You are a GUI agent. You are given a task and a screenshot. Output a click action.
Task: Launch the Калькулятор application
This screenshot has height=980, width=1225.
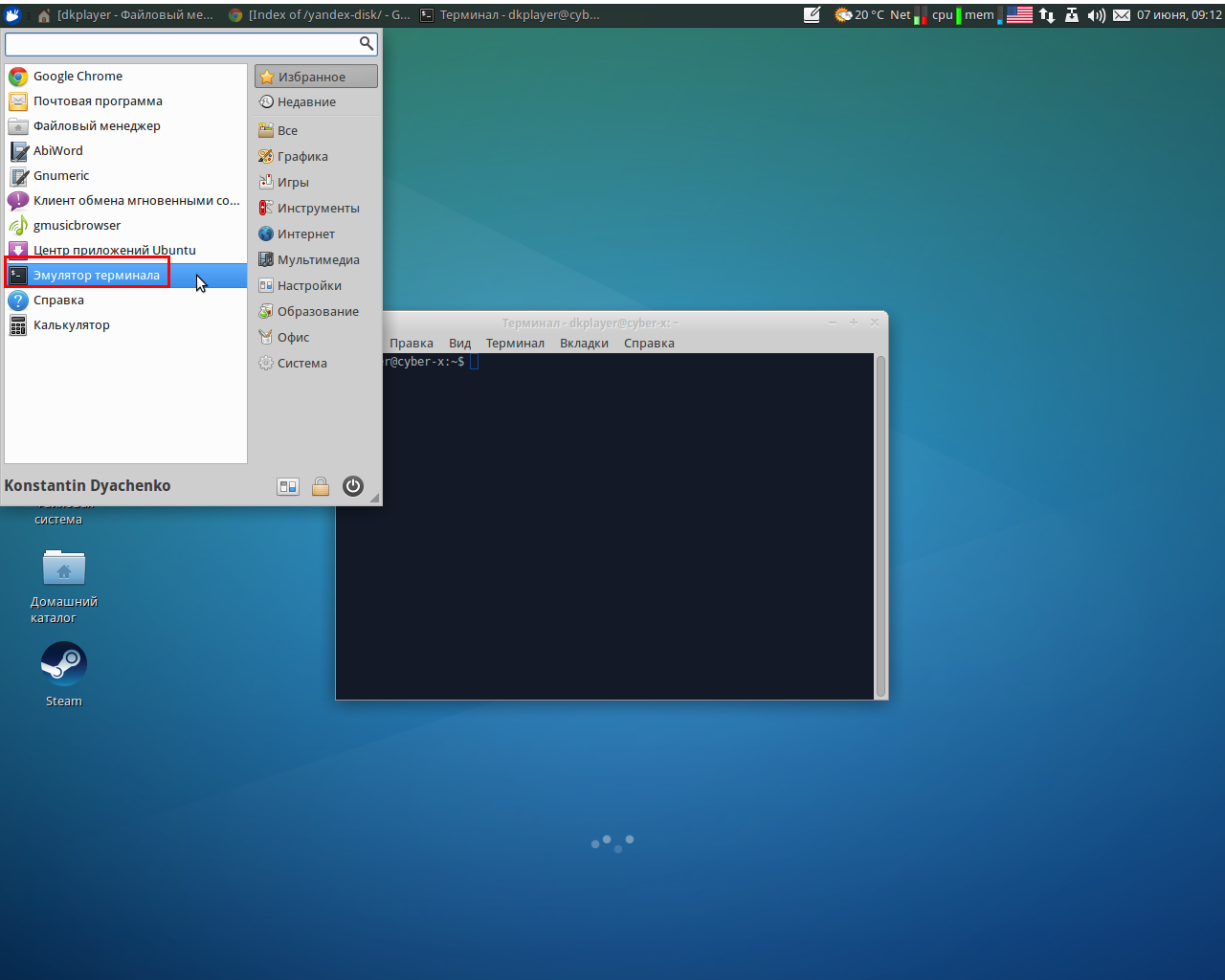71,325
